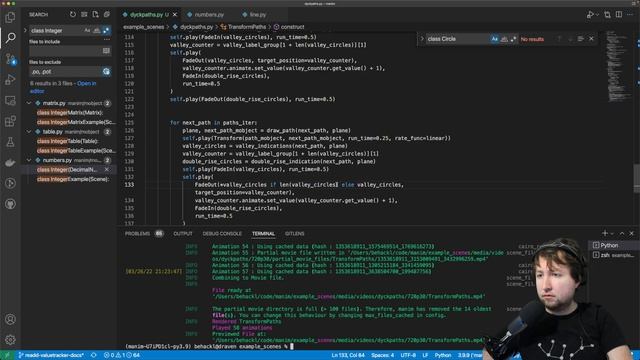Open the Accounts menu icon

click(x=10, y=319)
